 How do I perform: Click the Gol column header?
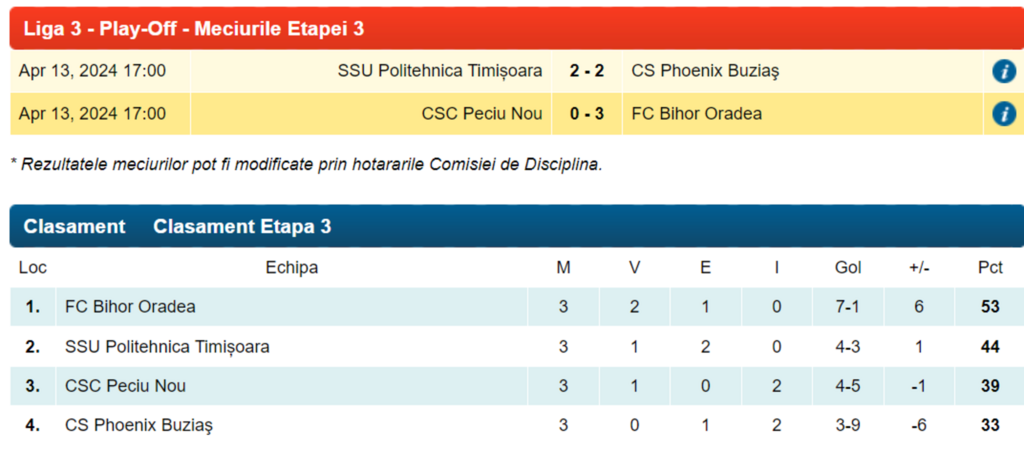tap(847, 268)
